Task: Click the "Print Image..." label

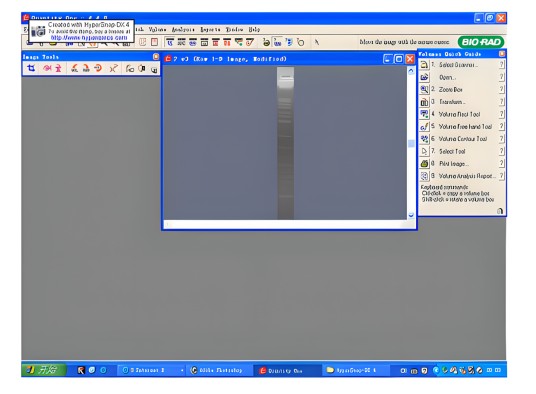Action: pyautogui.click(x=454, y=164)
